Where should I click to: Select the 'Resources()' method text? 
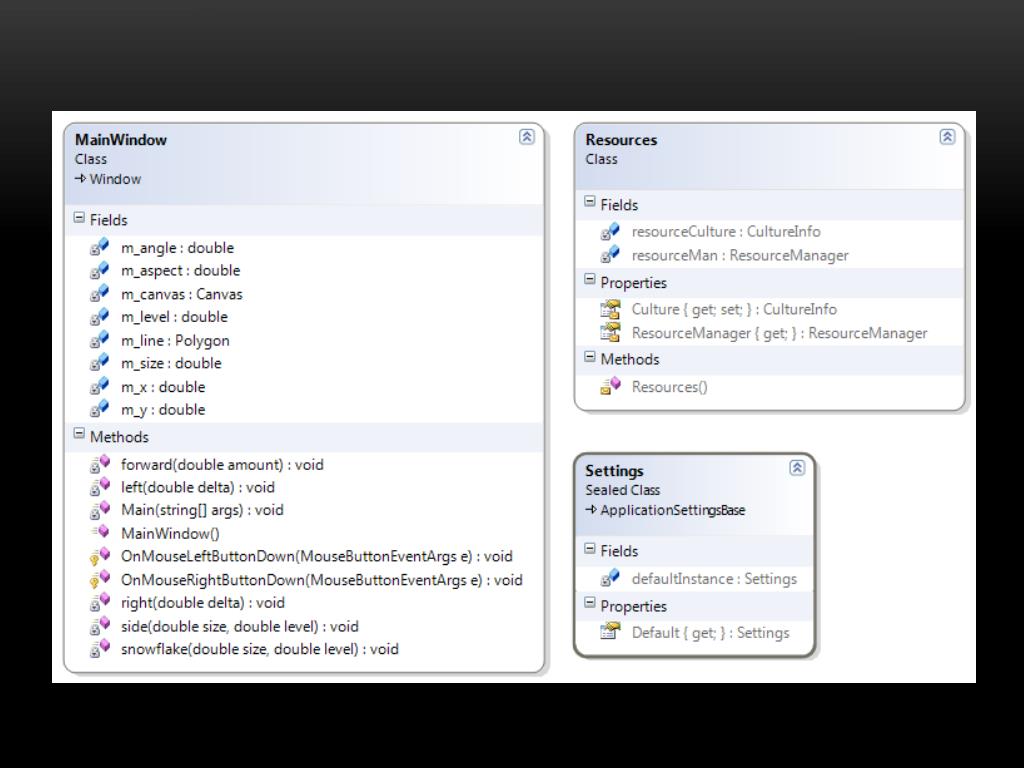coord(669,387)
